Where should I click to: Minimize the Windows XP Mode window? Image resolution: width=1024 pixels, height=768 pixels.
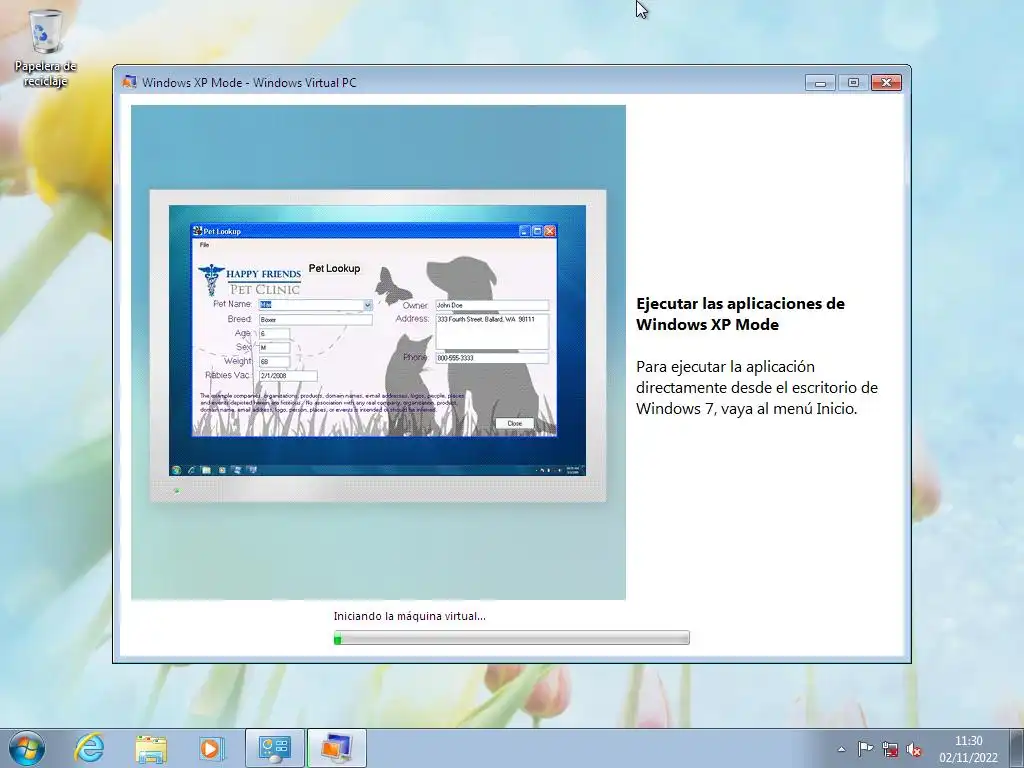tap(820, 82)
